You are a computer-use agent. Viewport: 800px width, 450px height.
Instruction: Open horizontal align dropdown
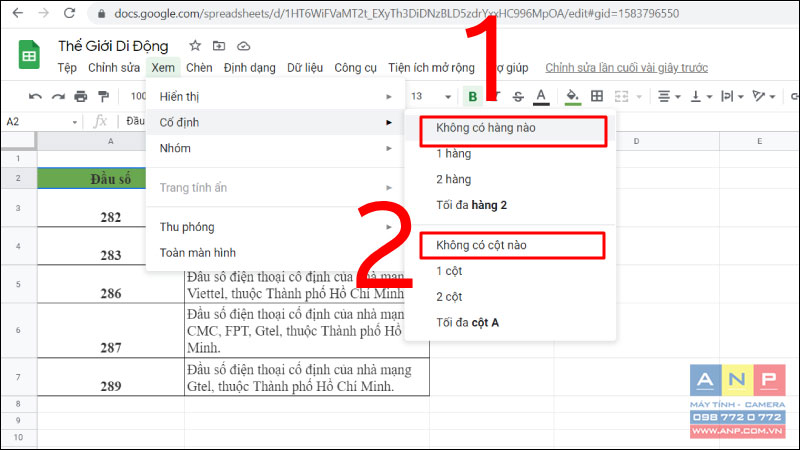[x=669, y=96]
